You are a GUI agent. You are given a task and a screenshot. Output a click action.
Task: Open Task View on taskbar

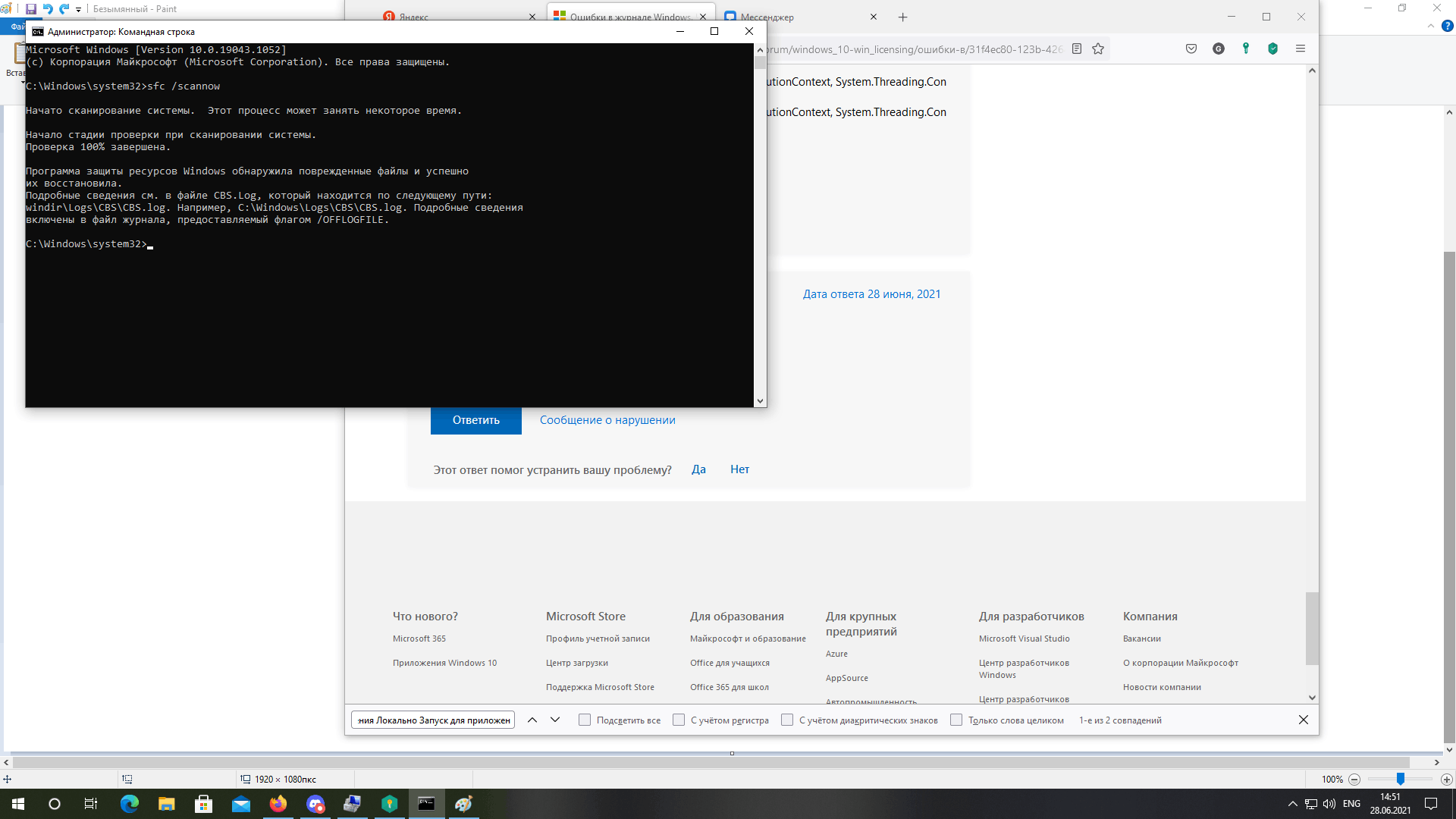tap(91, 804)
